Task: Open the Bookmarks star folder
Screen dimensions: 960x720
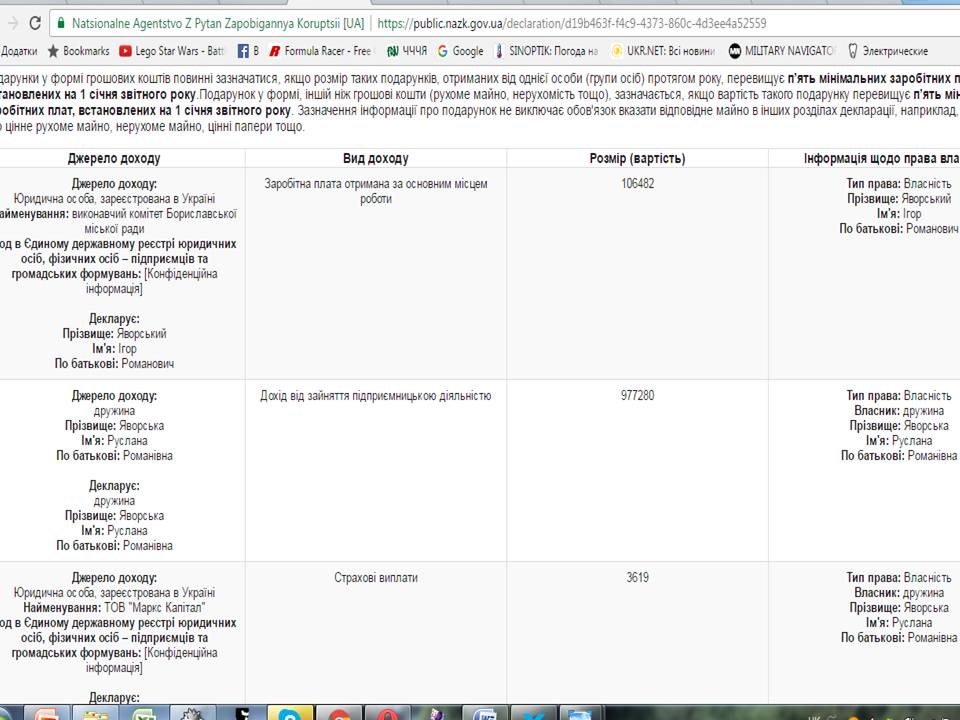Action: pos(79,51)
